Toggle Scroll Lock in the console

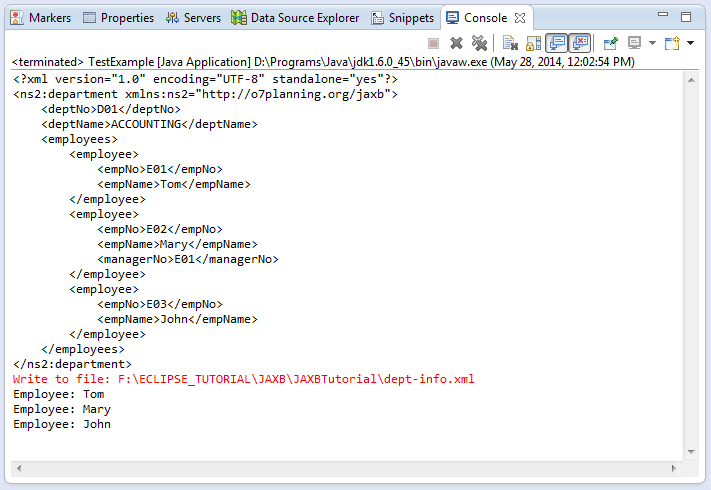point(533,44)
